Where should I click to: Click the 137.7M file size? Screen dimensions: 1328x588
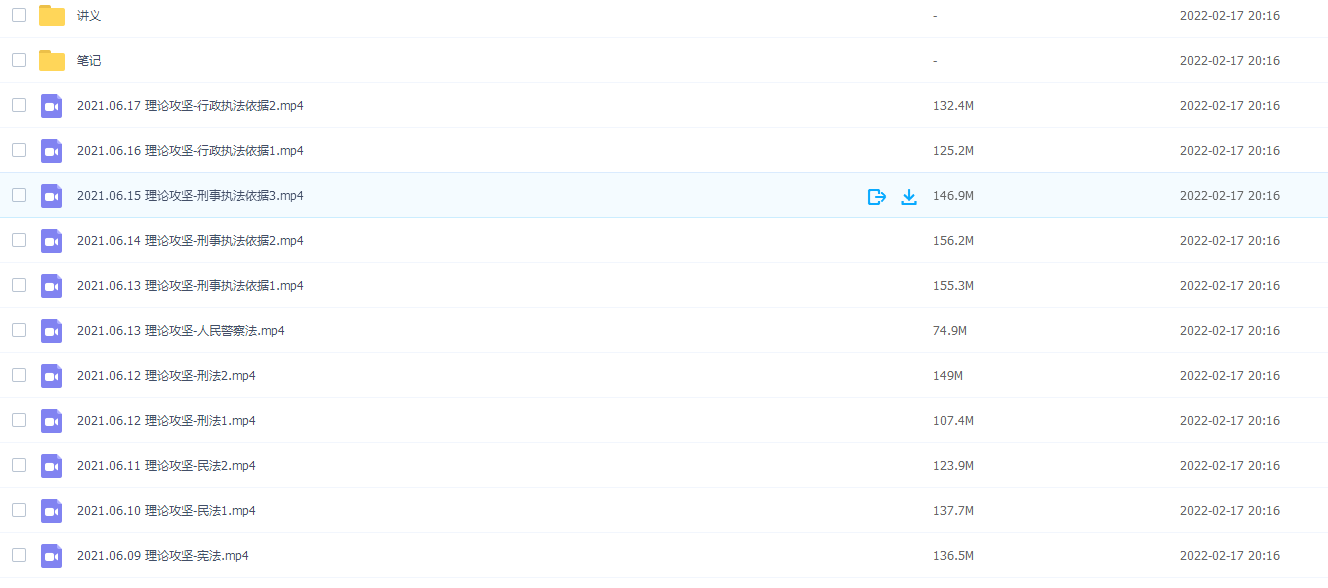(953, 511)
